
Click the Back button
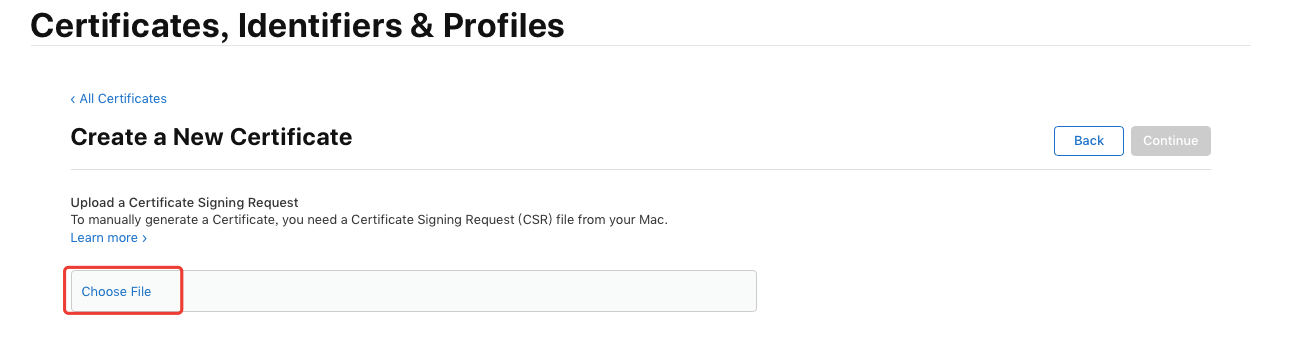(x=1089, y=141)
